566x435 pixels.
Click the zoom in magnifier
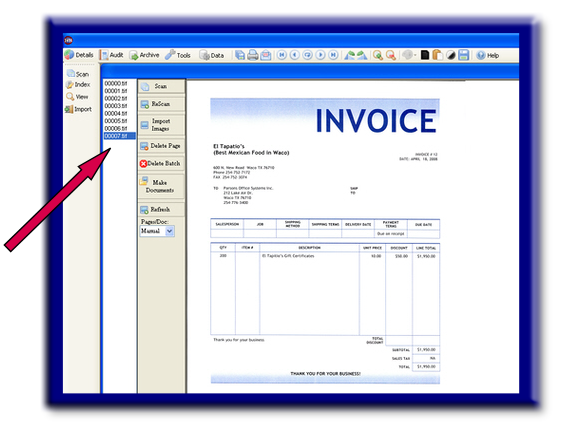tap(378, 55)
